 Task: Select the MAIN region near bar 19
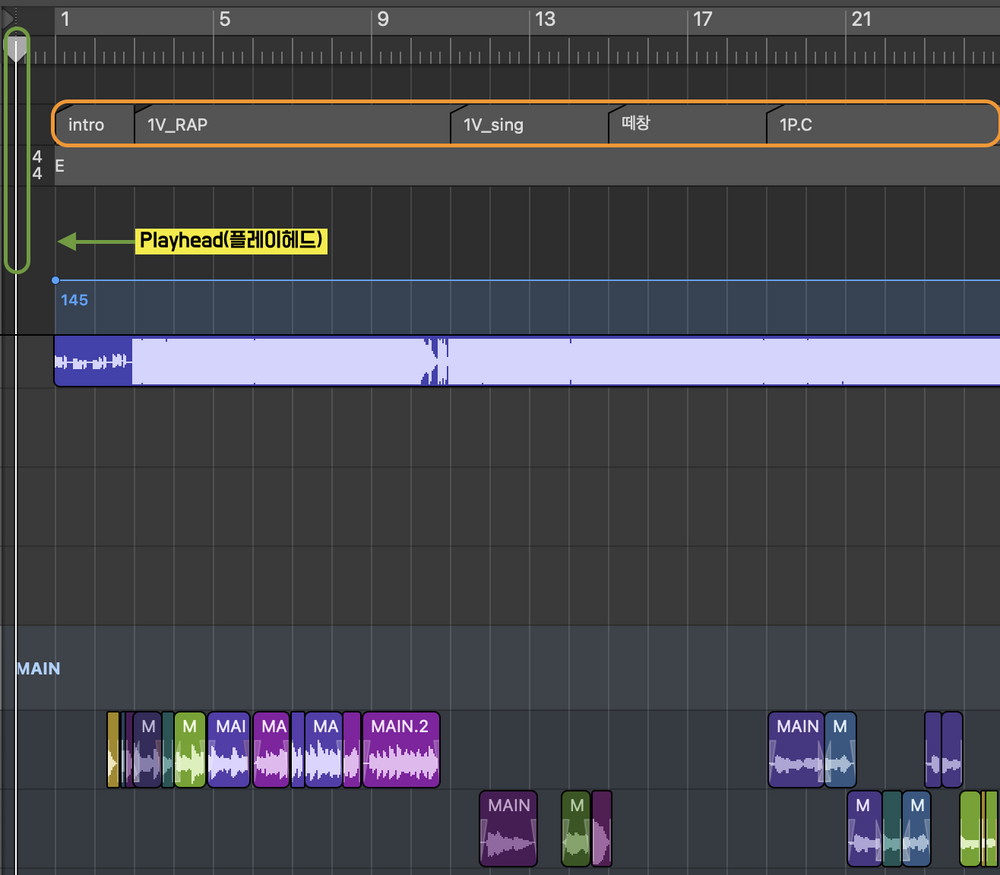point(796,750)
